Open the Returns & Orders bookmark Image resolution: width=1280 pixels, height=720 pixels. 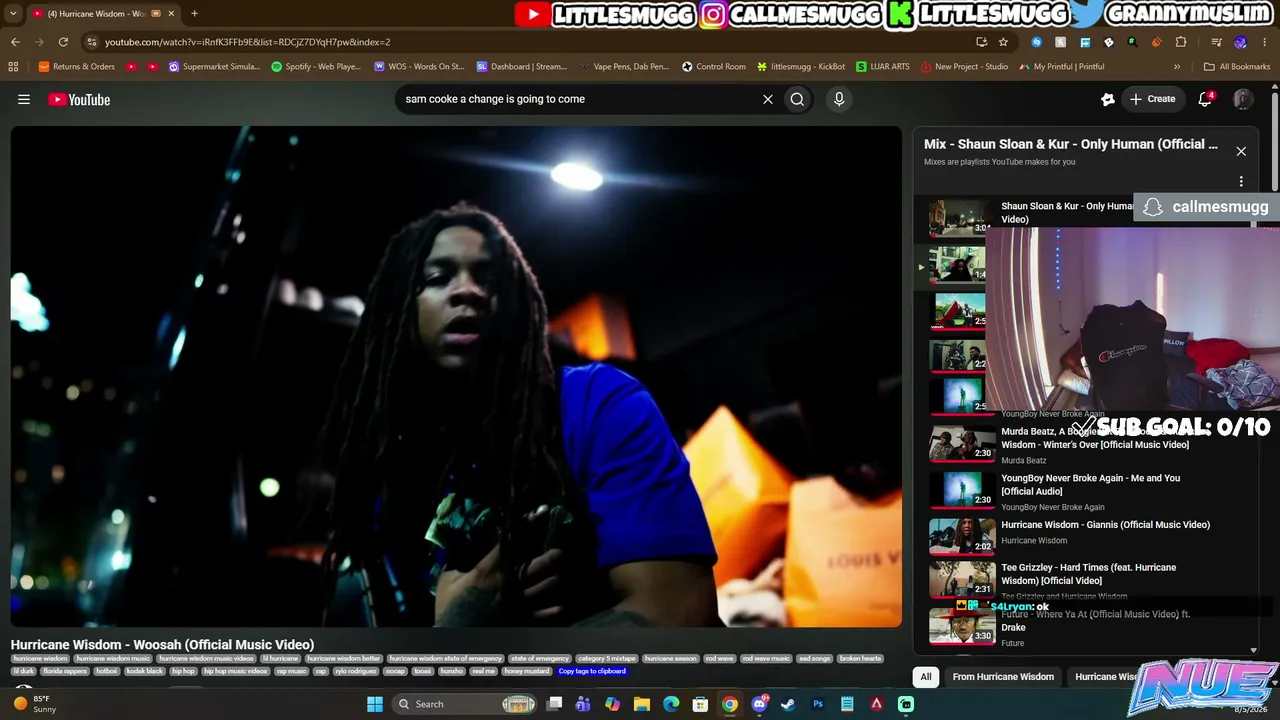click(77, 67)
